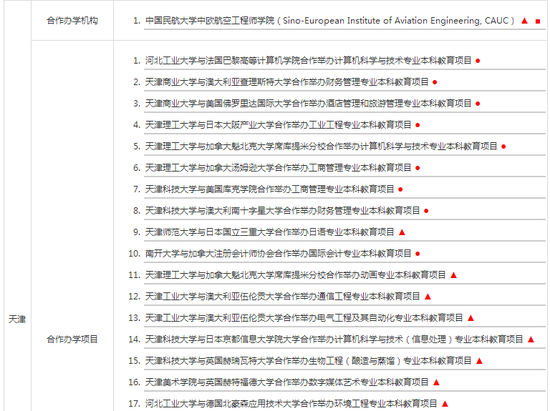Screen dimensions: 550x411
Task: Open 天津师范大学与日本国立三重大学 日语 project link
Action: point(270,232)
